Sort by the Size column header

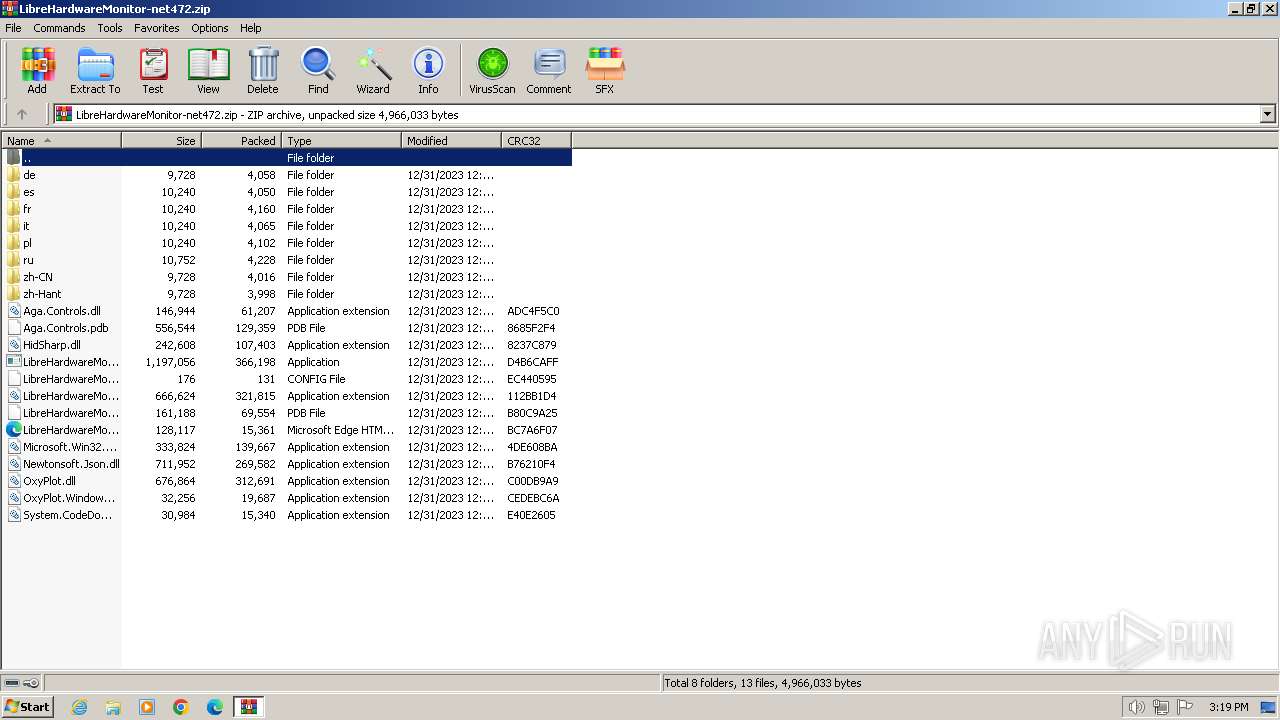[x=162, y=141]
